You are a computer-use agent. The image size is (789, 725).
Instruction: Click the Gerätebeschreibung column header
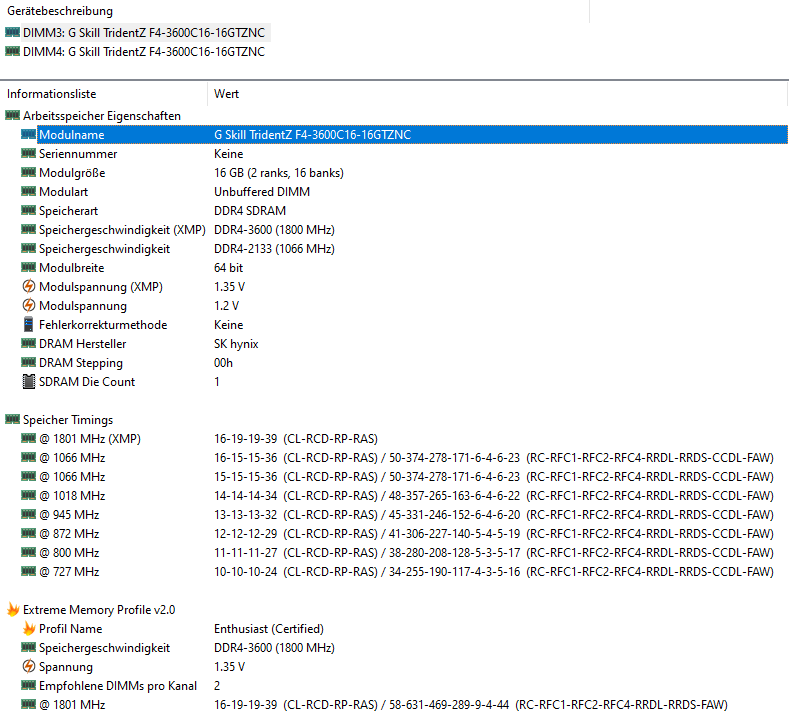point(60,11)
